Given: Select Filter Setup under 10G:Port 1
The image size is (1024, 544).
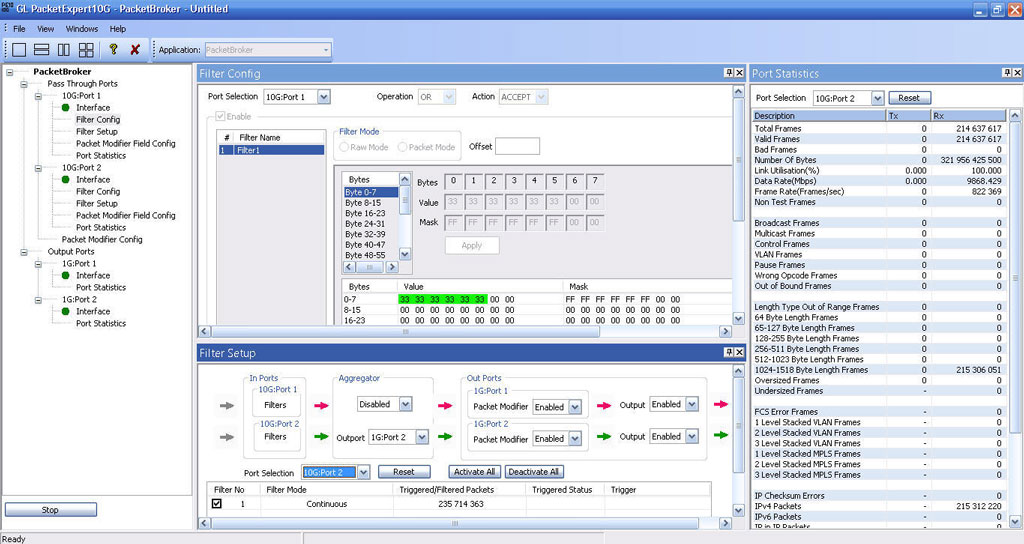Looking at the screenshot, I should pyautogui.click(x=97, y=131).
